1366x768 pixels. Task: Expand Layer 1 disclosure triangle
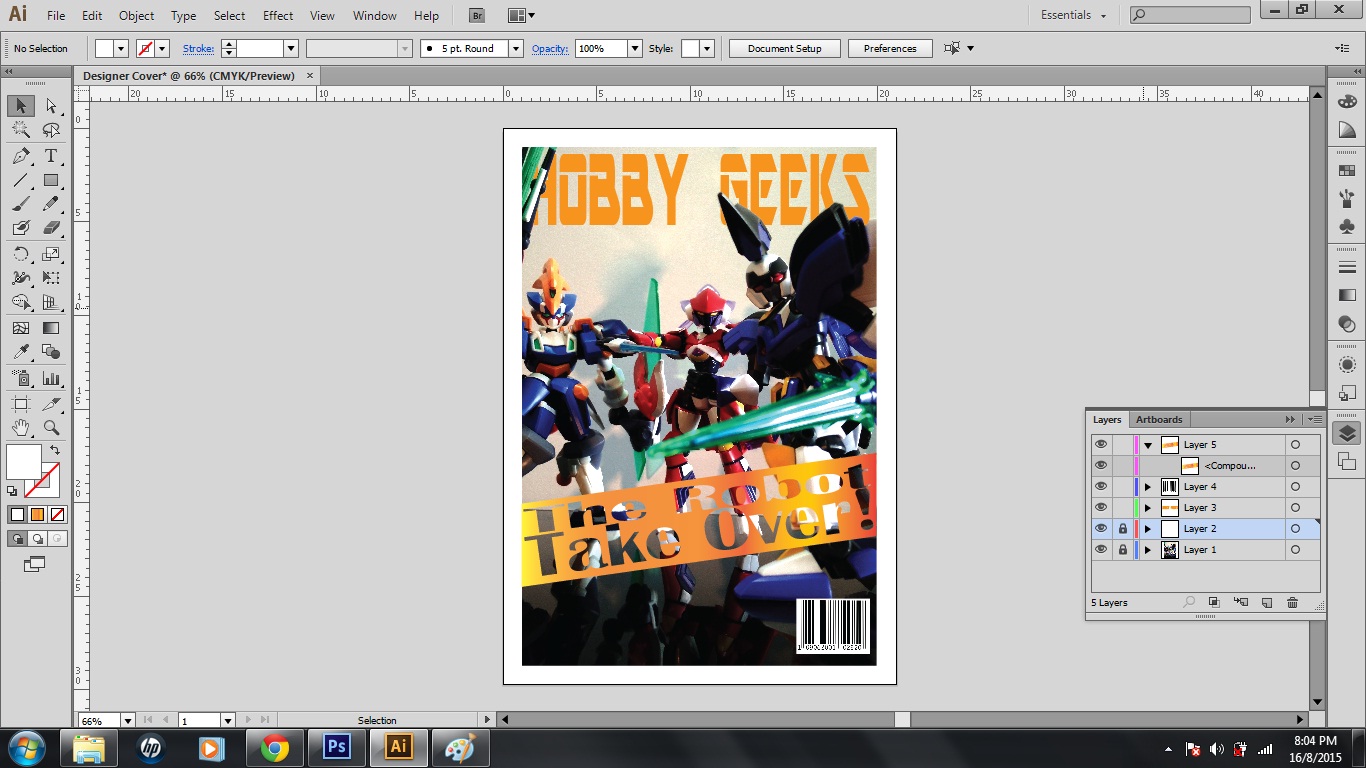(x=1148, y=550)
